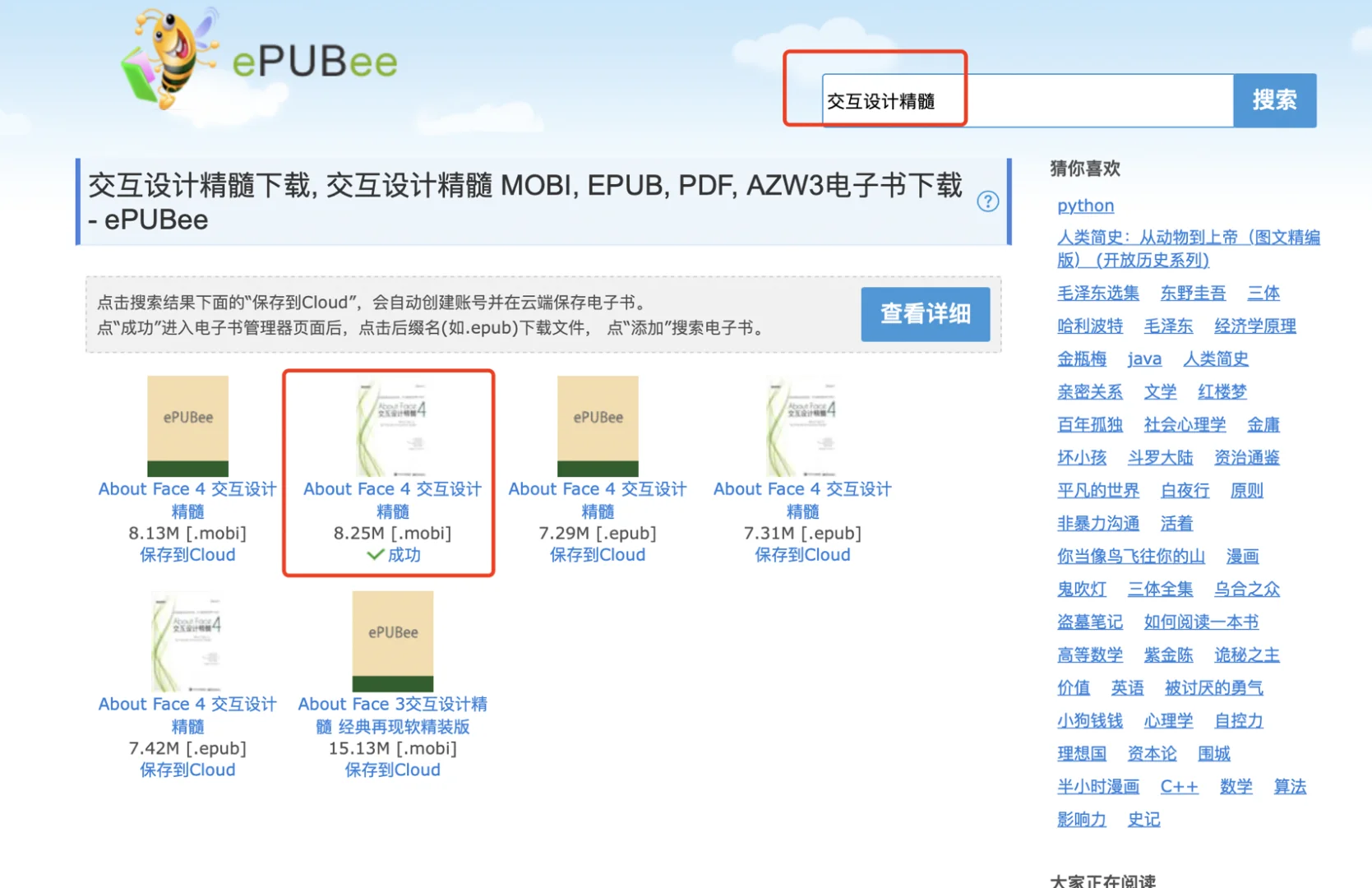Open the 小狗钱钱 link
This screenshot has width=1372, height=888.
coord(1090,720)
